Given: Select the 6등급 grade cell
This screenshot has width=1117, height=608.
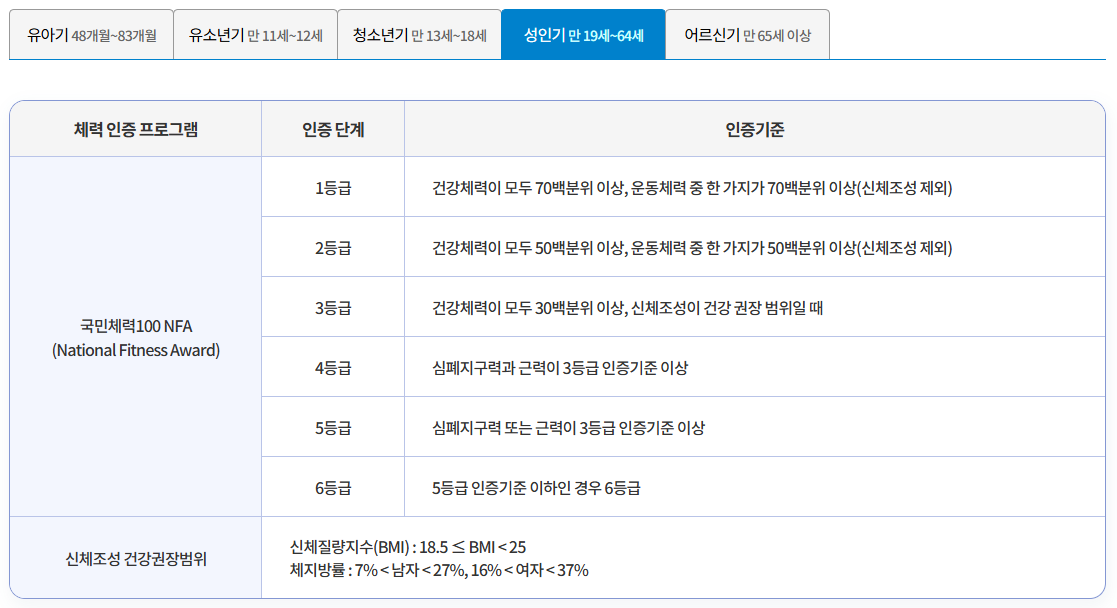Looking at the screenshot, I should tap(331, 486).
